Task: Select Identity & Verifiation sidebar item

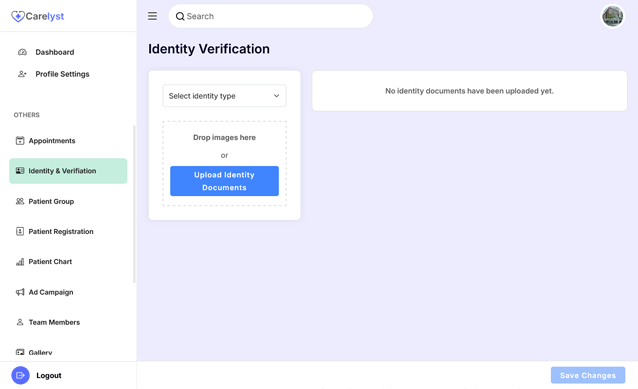Action: pyautogui.click(x=68, y=171)
